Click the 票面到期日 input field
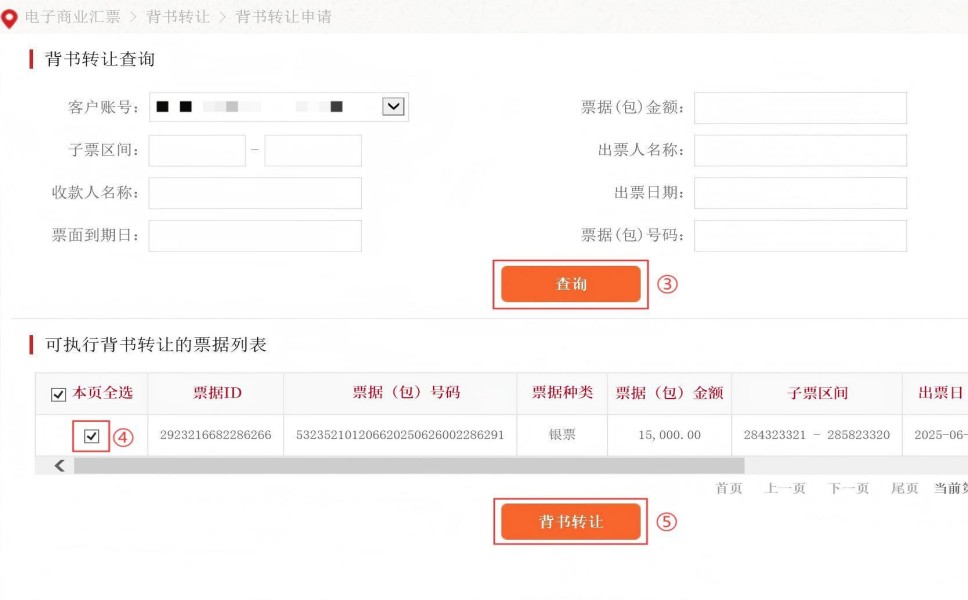 coord(255,236)
